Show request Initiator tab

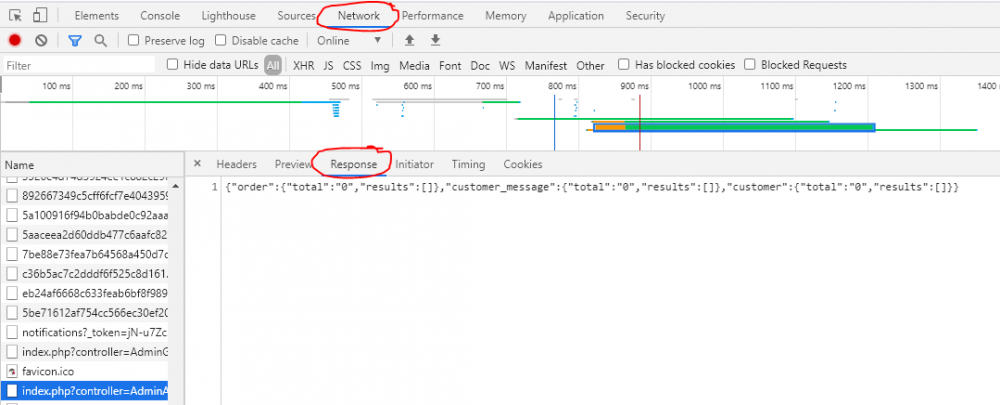tap(414, 164)
